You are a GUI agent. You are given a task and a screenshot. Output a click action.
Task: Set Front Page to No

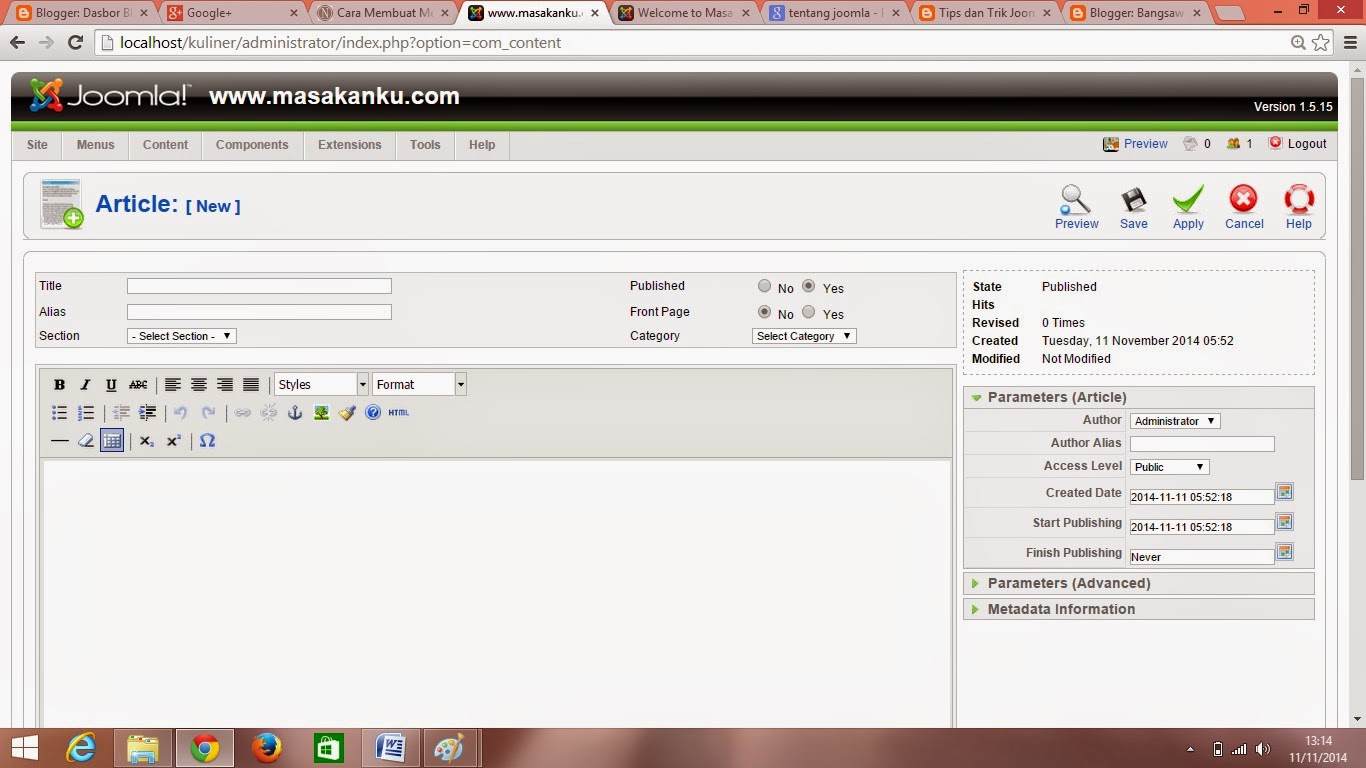[765, 312]
